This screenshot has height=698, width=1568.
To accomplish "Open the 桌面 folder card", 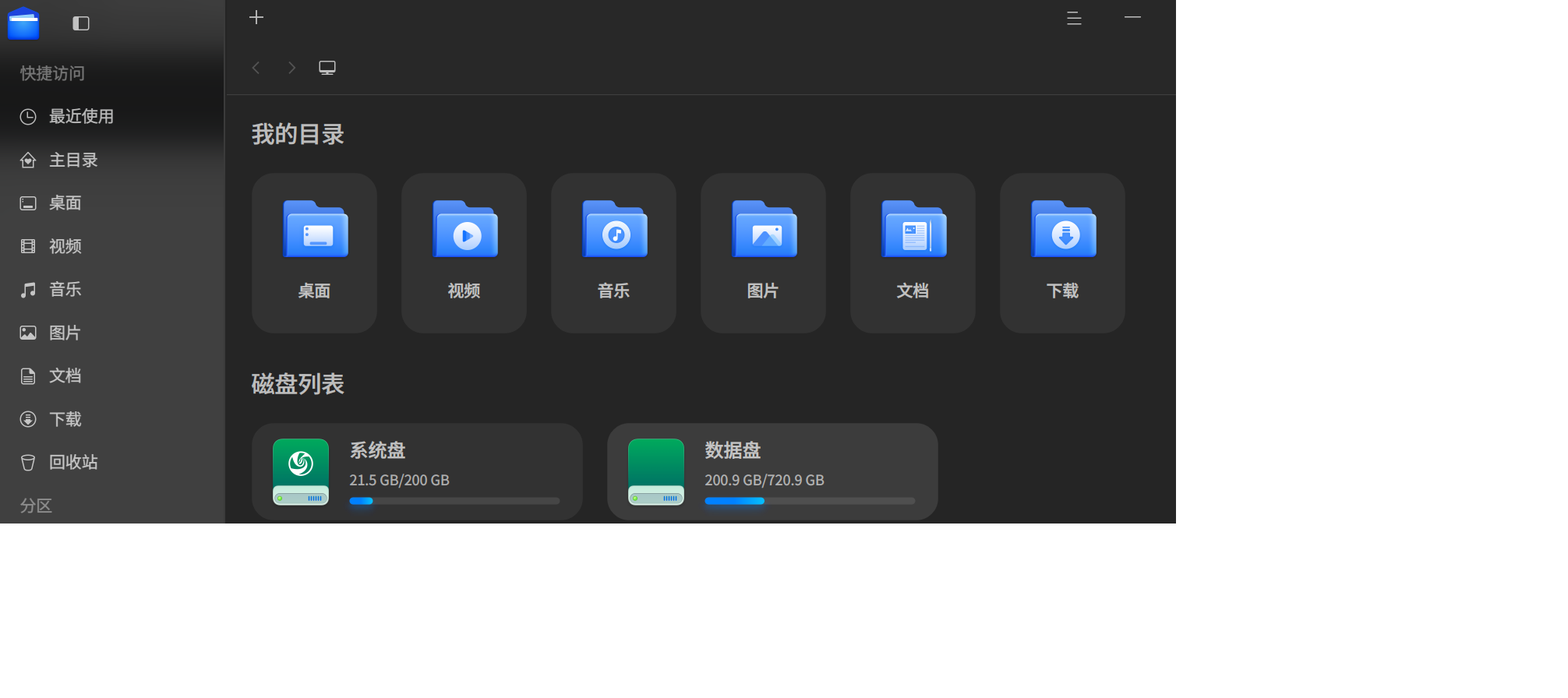I will 314,253.
